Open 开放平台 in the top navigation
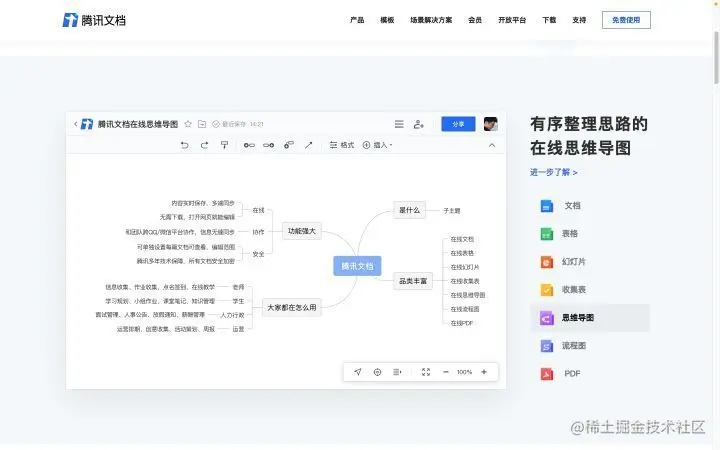Viewport: 720px width, 450px height. click(512, 20)
